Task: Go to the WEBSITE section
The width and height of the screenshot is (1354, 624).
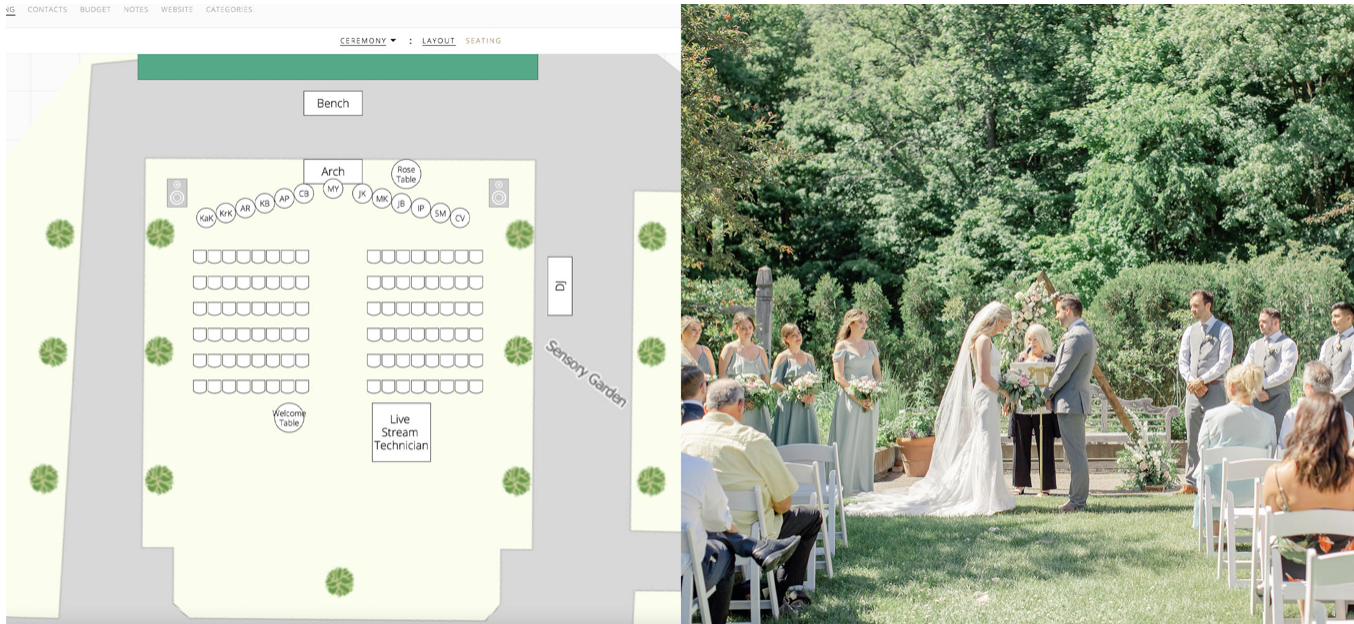Action: click(x=175, y=9)
